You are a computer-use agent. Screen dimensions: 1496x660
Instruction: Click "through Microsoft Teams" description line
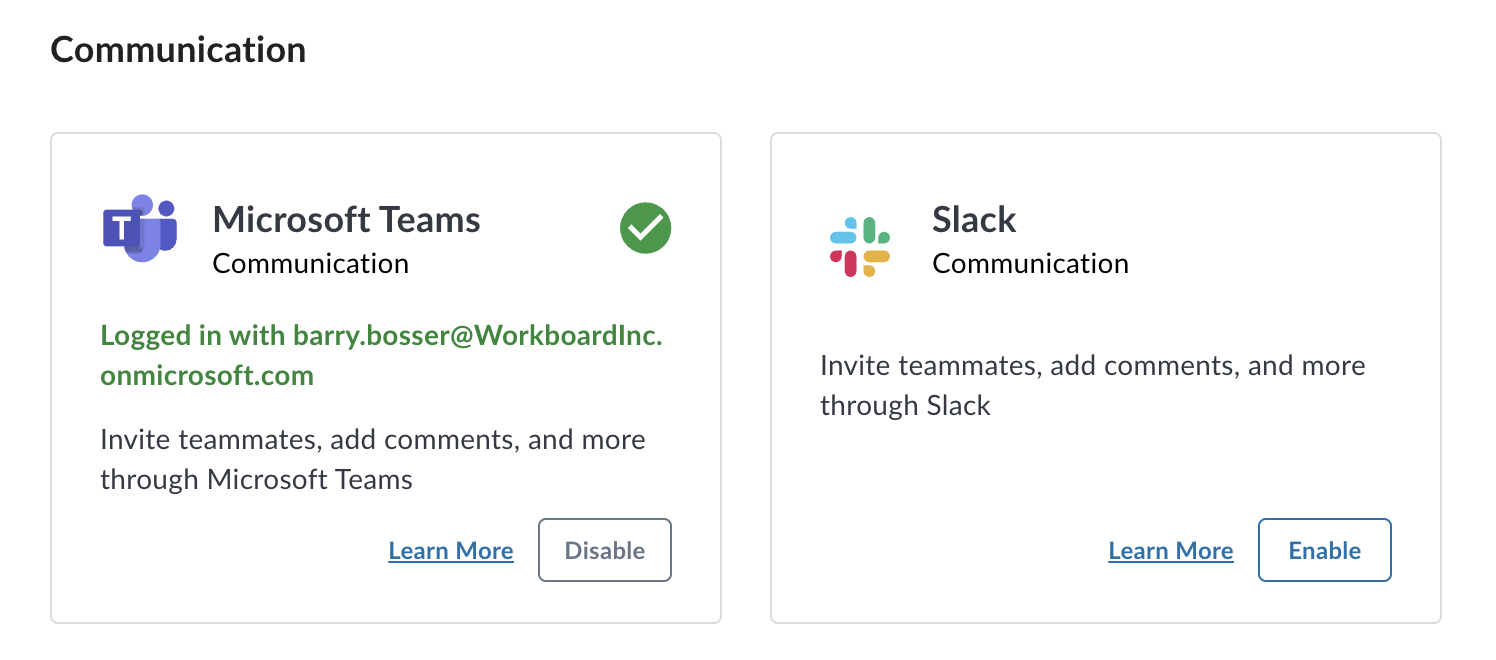point(257,480)
